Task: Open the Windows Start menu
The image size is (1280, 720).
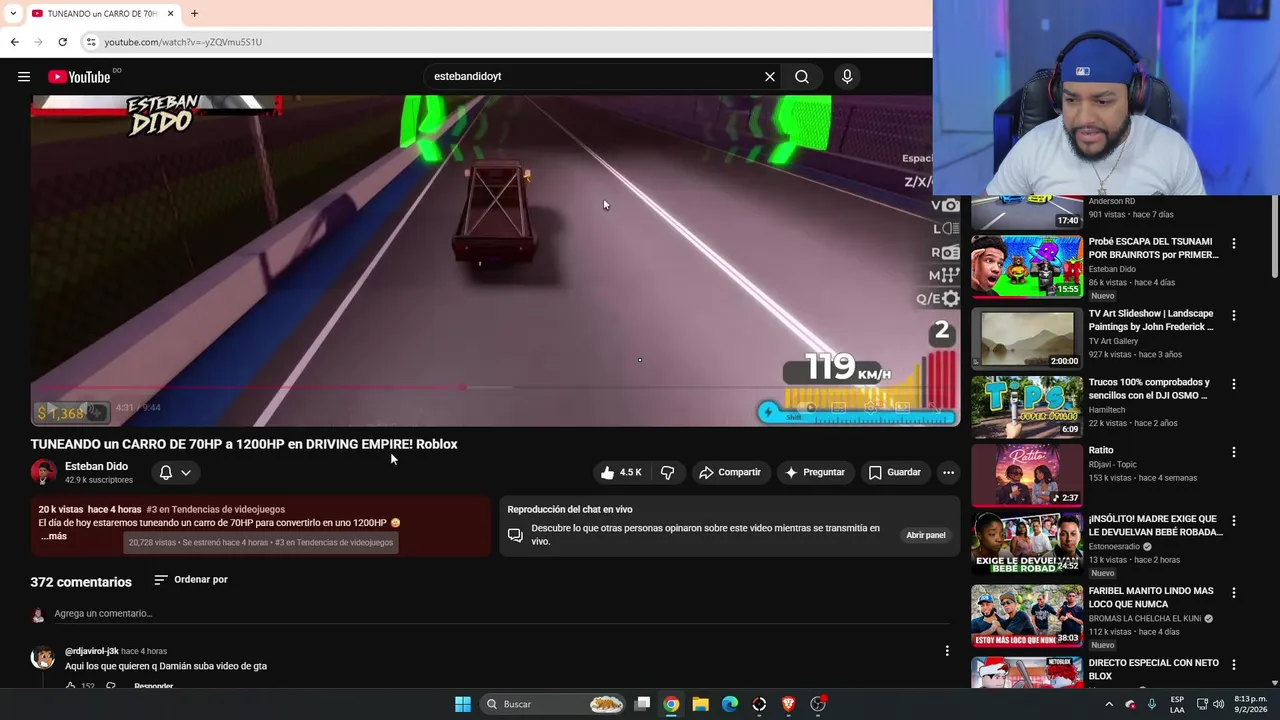Action: [x=462, y=704]
